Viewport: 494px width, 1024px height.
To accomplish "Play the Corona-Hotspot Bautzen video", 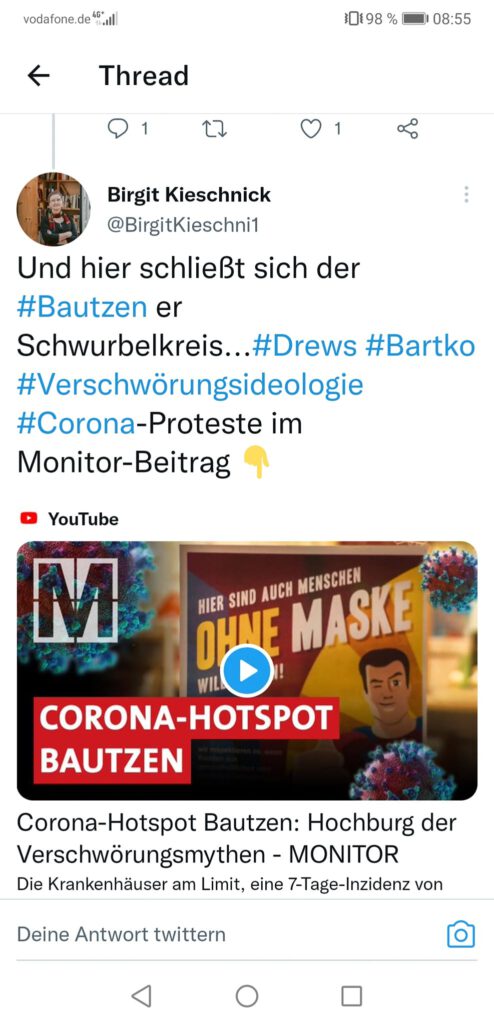I will [x=246, y=671].
